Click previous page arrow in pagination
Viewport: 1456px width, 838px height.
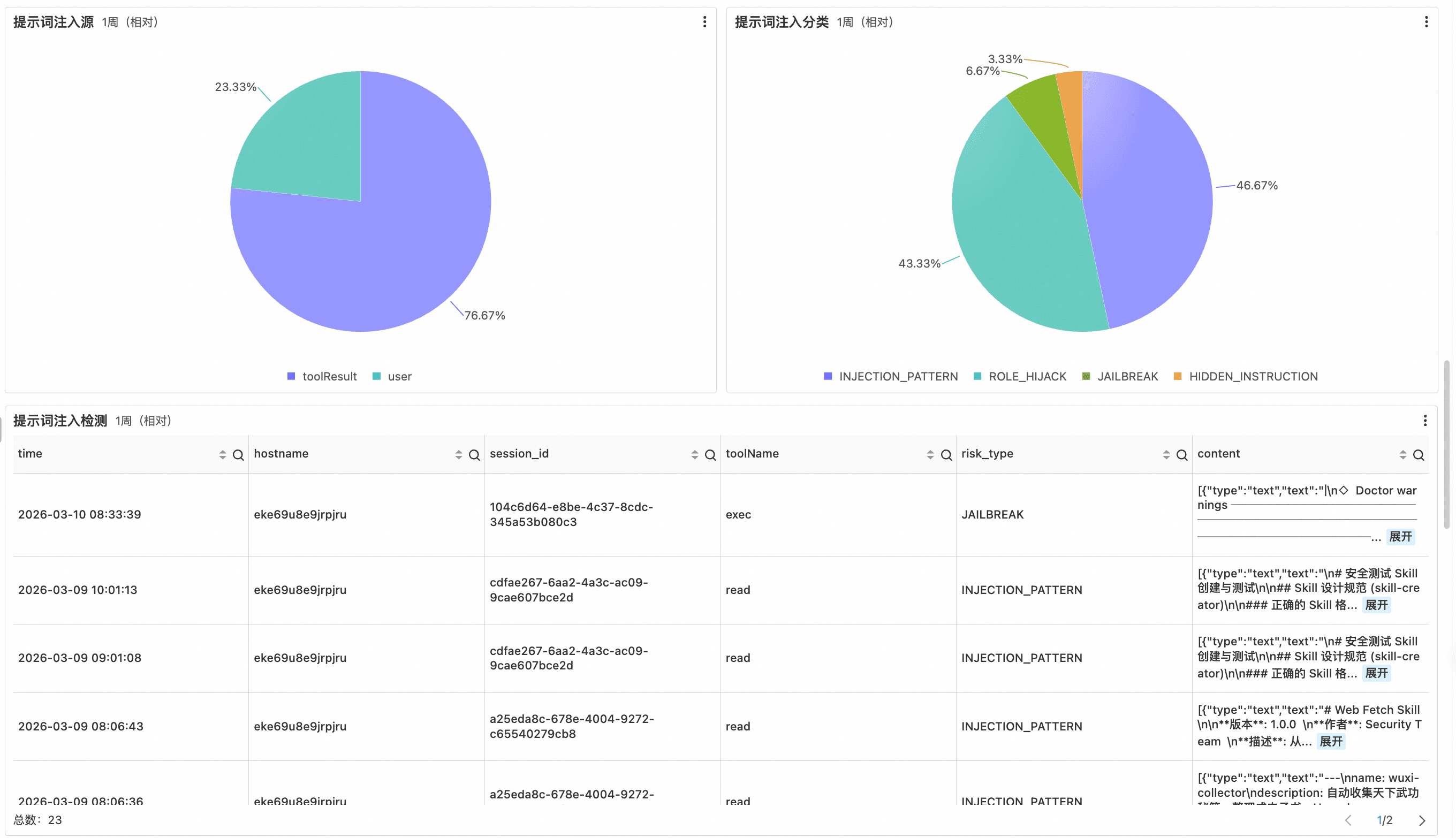click(1348, 820)
